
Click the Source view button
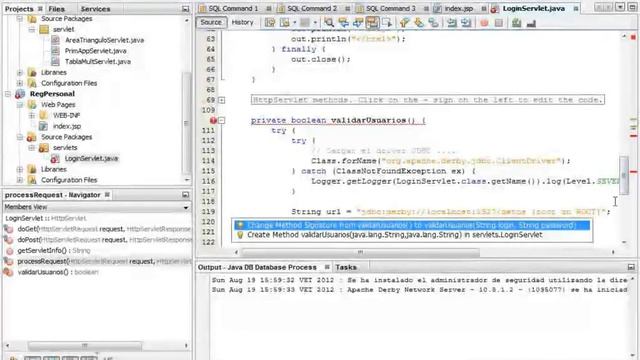[211, 22]
